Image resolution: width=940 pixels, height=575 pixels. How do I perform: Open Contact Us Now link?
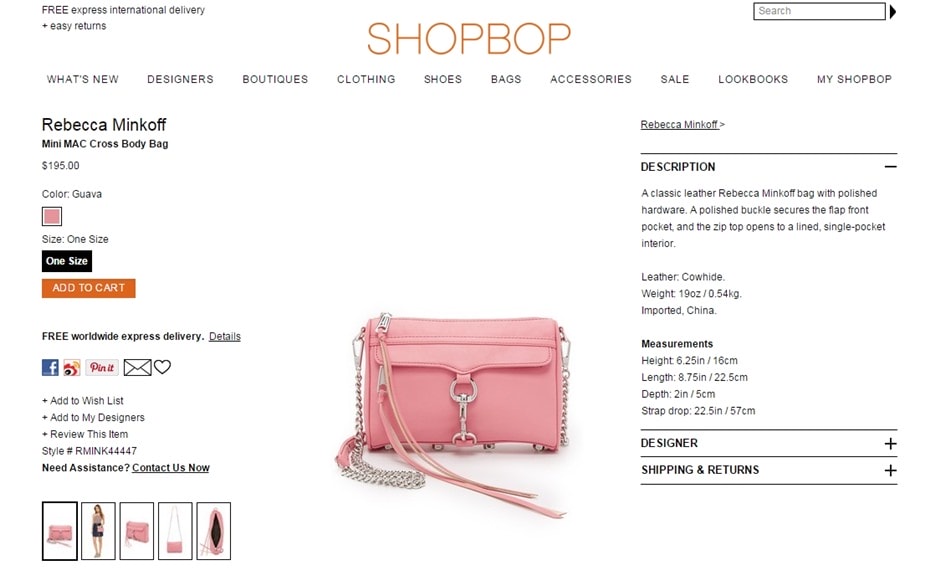171,468
